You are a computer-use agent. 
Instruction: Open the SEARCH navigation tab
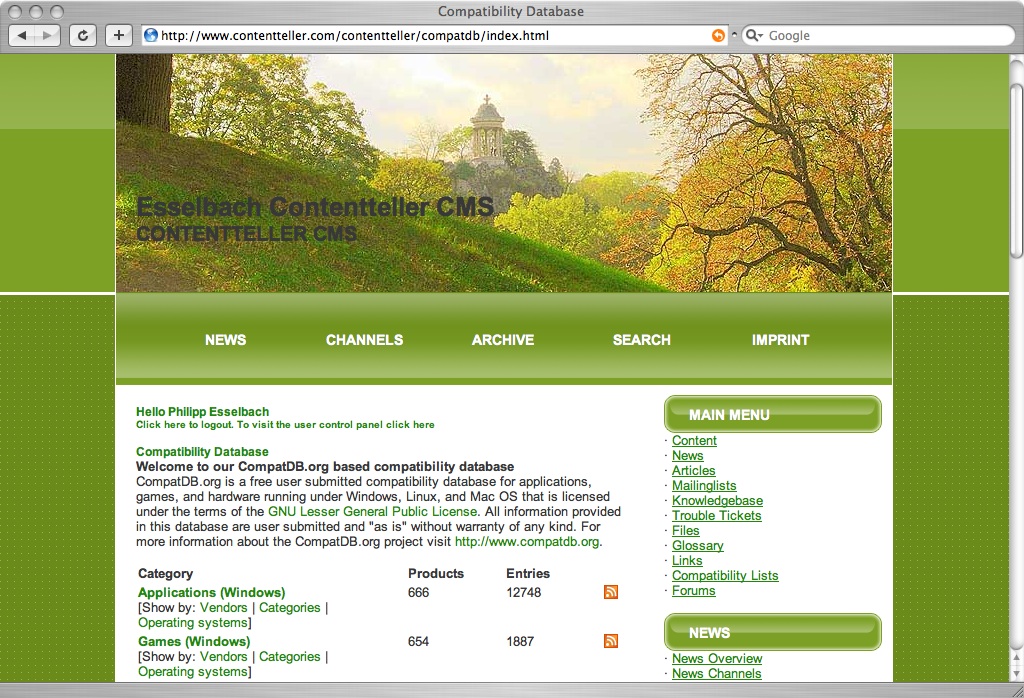pyautogui.click(x=641, y=340)
